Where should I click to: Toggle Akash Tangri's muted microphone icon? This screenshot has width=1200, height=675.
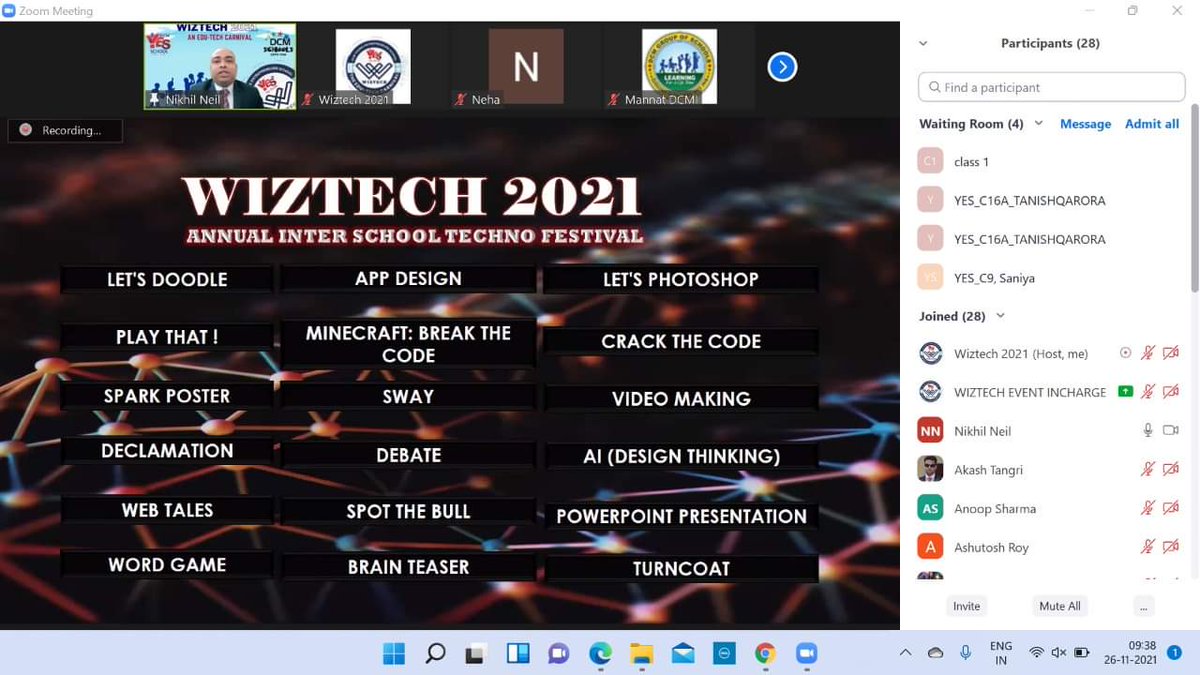coord(1148,469)
